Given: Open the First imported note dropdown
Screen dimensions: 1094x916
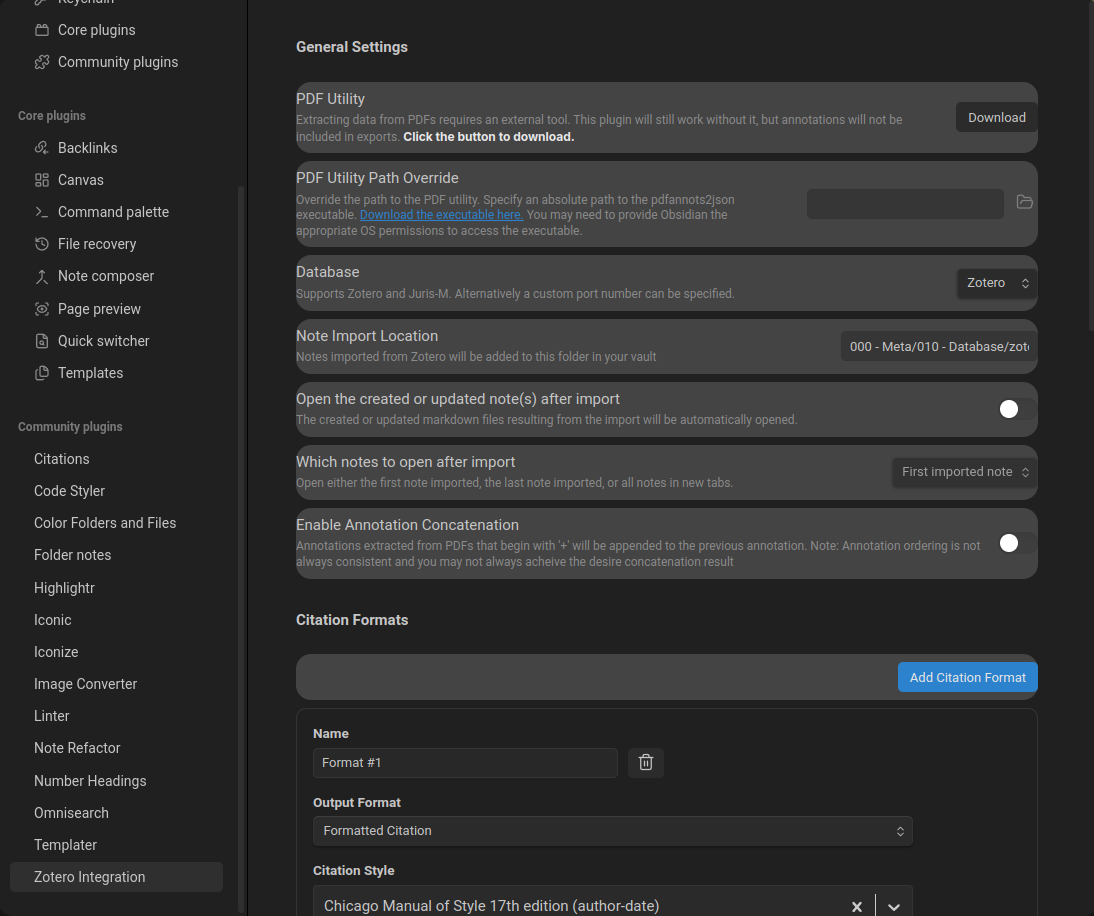Looking at the screenshot, I should pyautogui.click(x=964, y=472).
